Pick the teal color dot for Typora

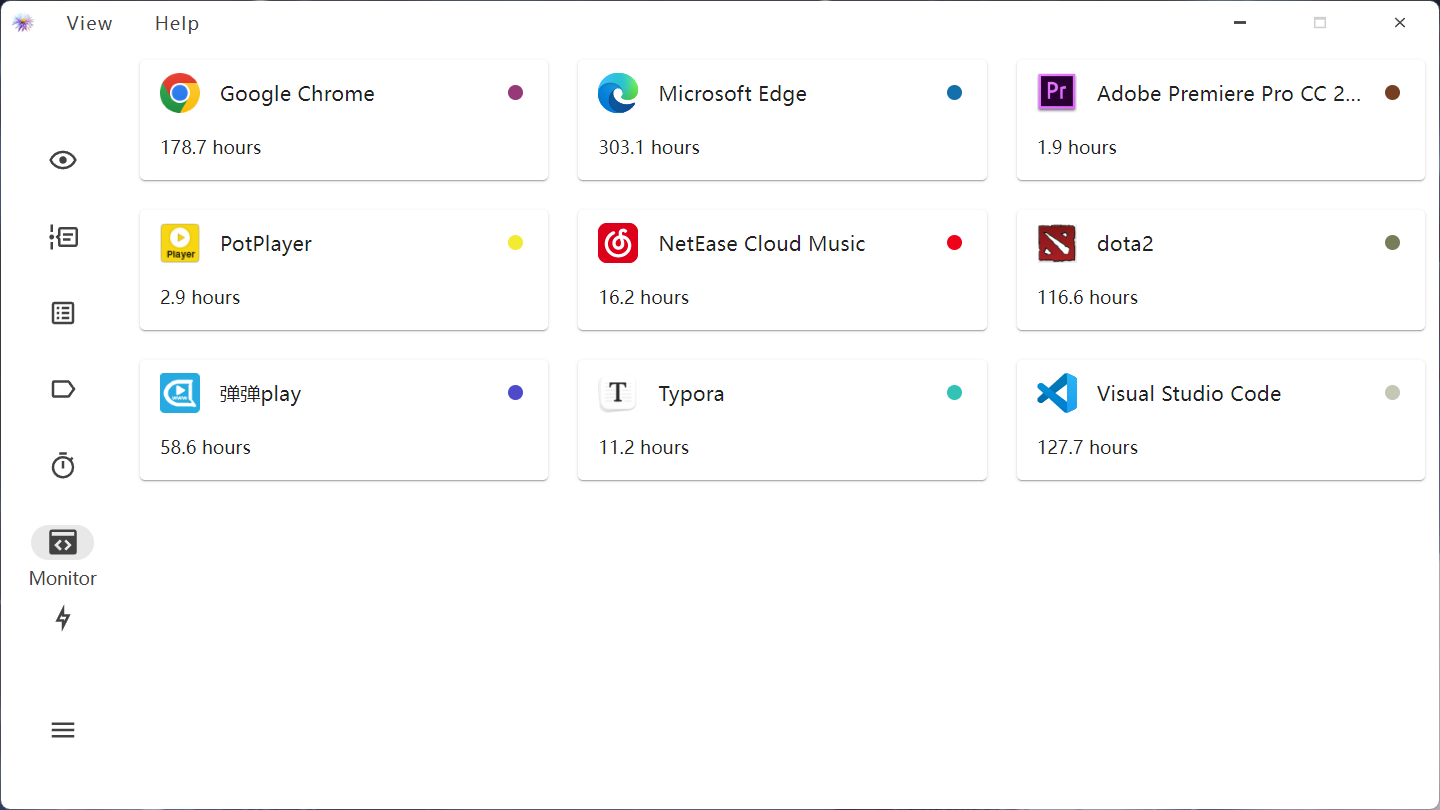click(954, 393)
